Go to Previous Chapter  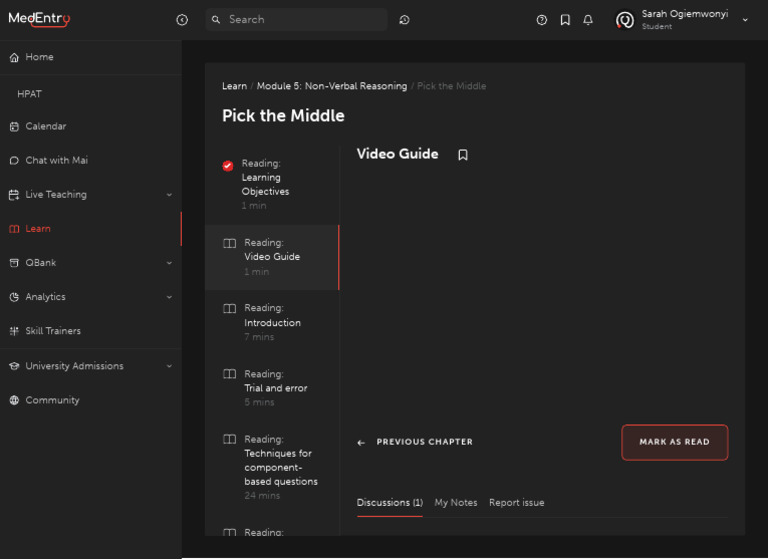(415, 442)
